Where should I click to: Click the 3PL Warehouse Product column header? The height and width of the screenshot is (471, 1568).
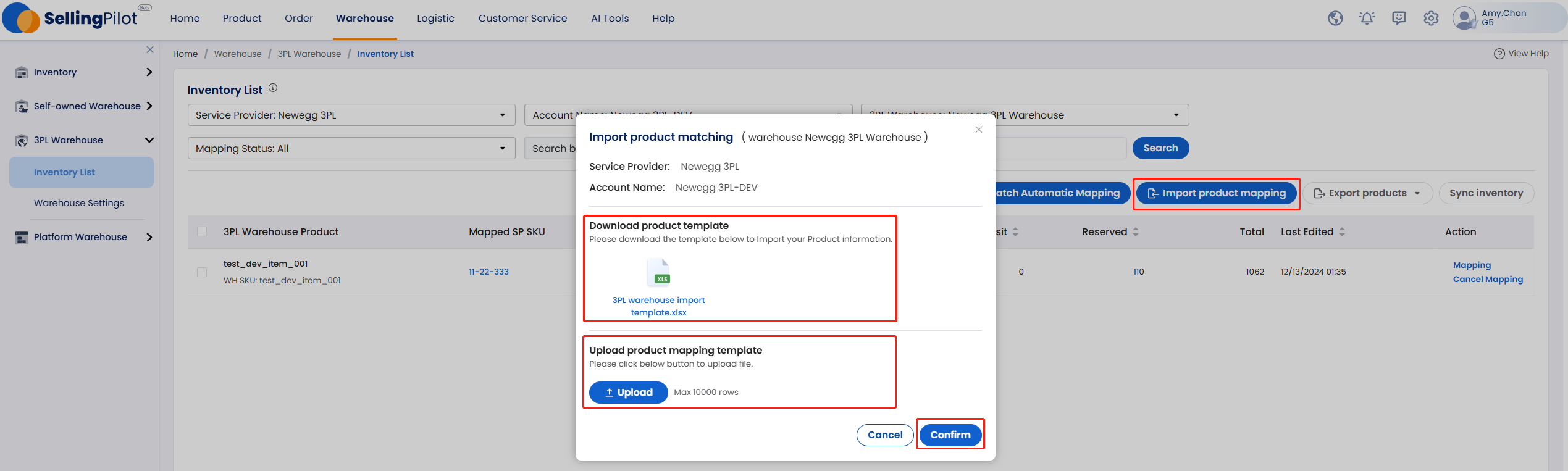coord(281,232)
